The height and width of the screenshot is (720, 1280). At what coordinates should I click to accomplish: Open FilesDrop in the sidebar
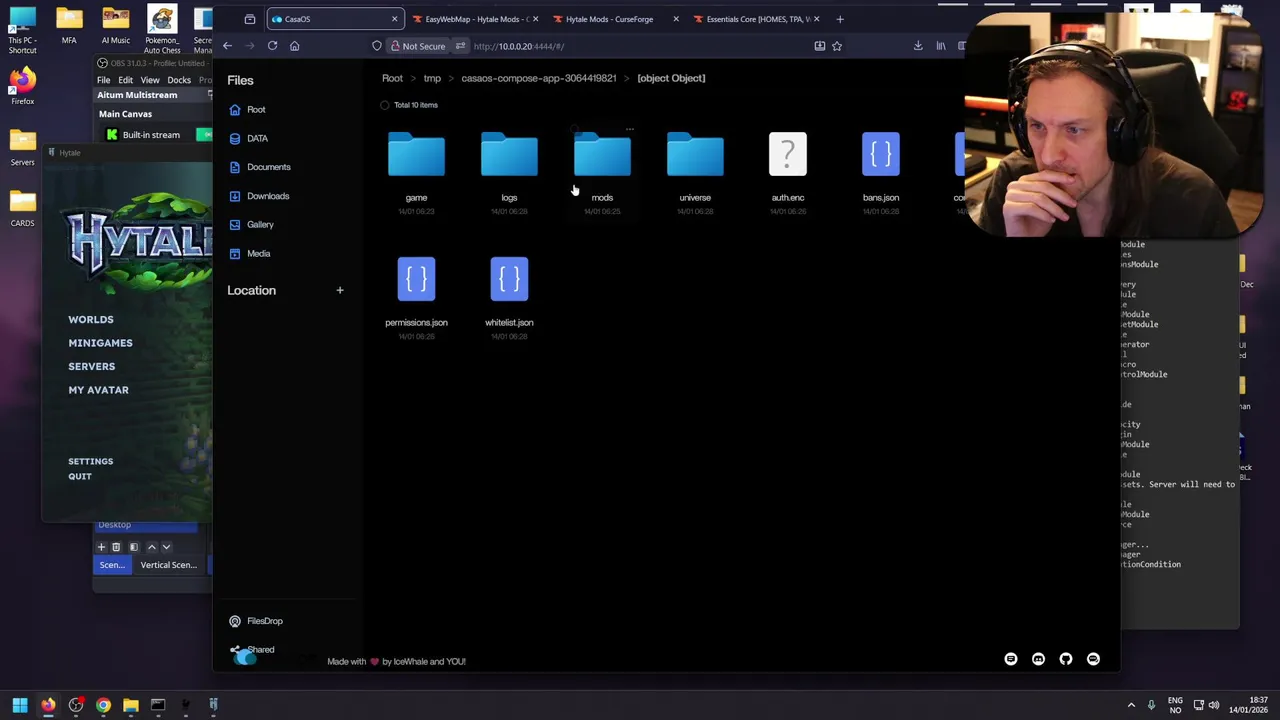click(x=257, y=621)
